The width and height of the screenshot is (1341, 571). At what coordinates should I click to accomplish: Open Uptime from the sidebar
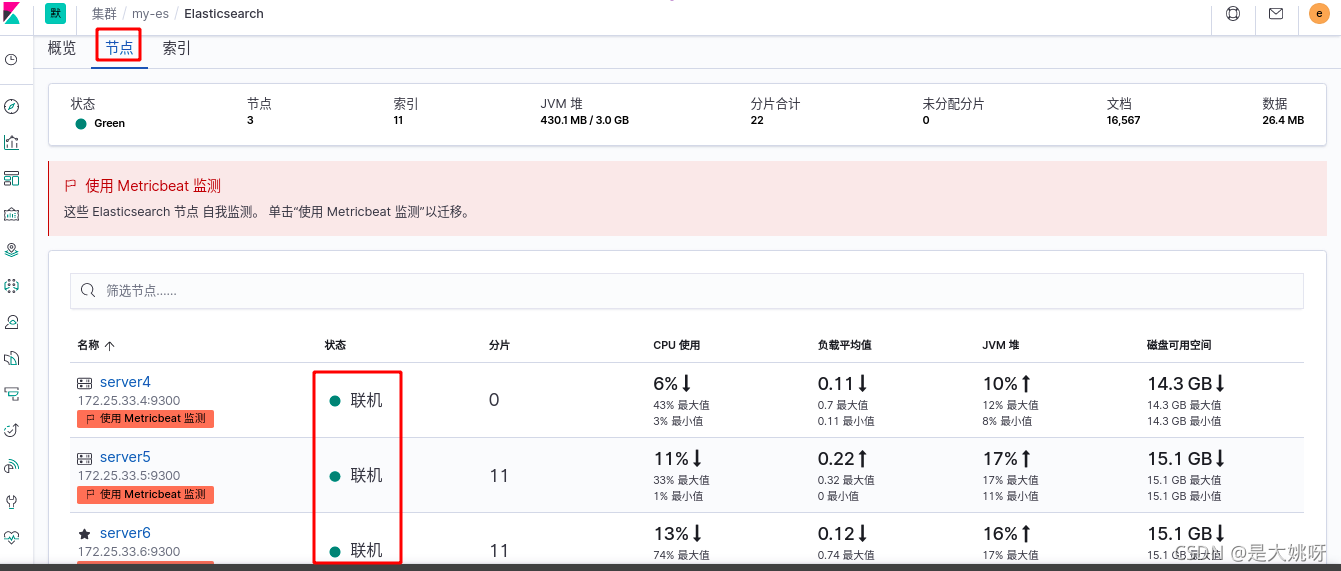click(11, 430)
